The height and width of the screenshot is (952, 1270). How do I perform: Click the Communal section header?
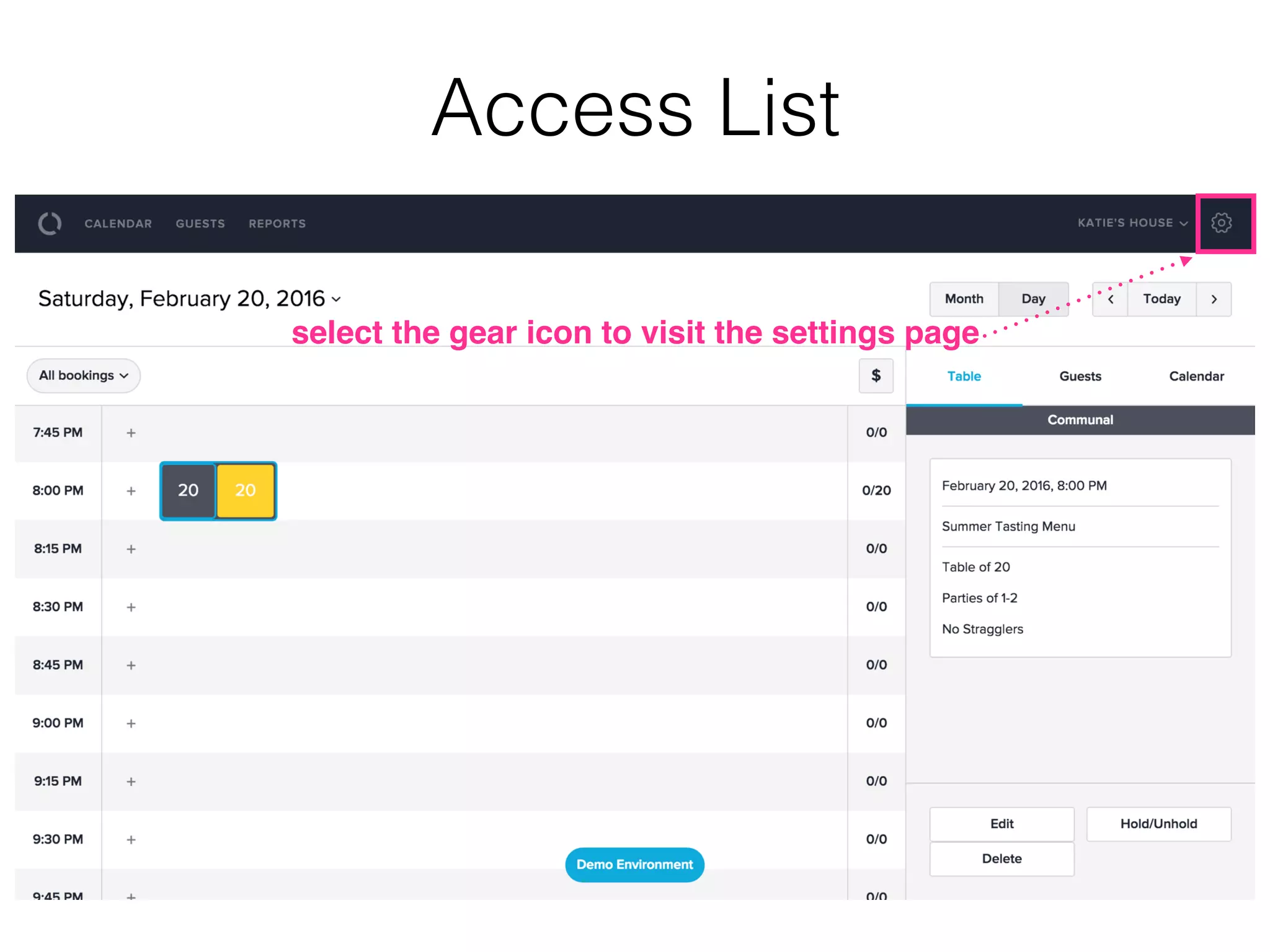click(1080, 420)
